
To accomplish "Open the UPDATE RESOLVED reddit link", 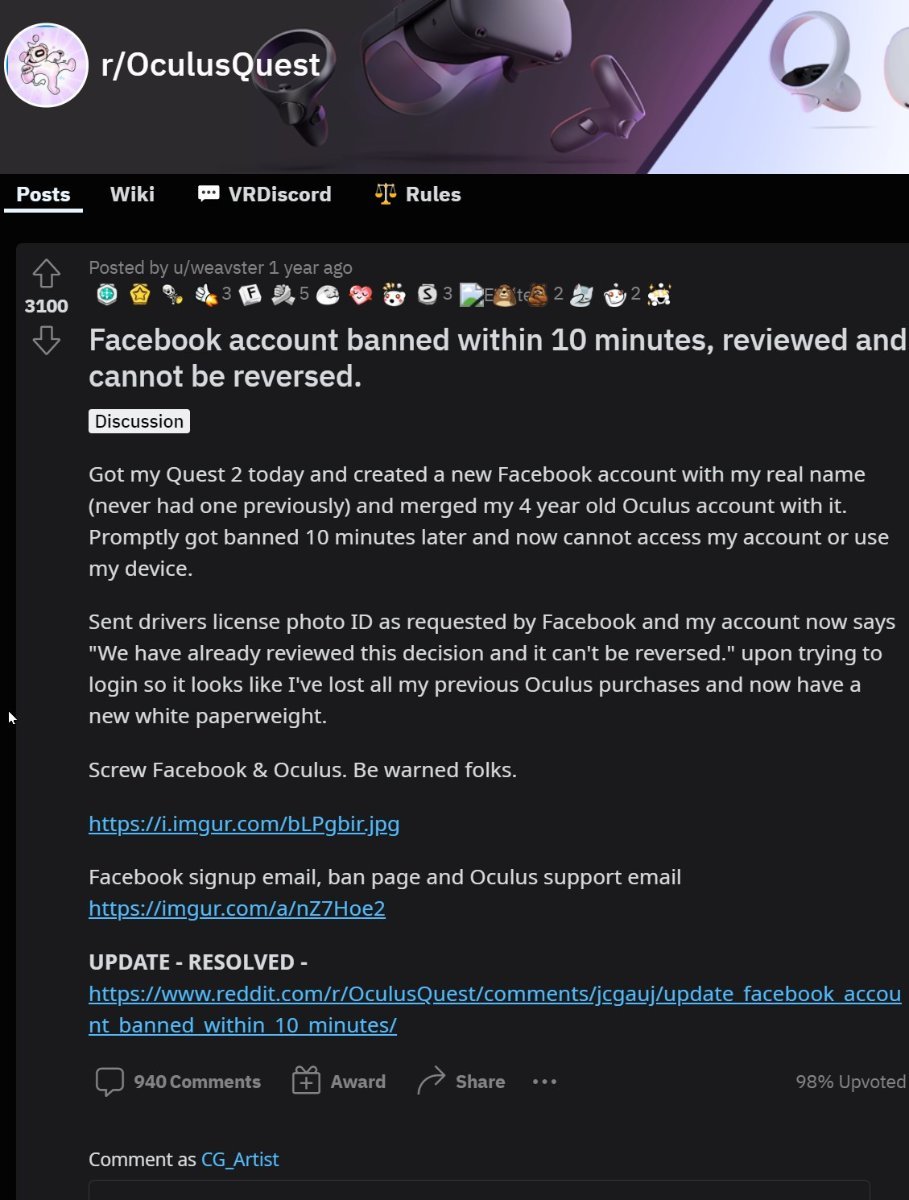I will coord(495,1009).
